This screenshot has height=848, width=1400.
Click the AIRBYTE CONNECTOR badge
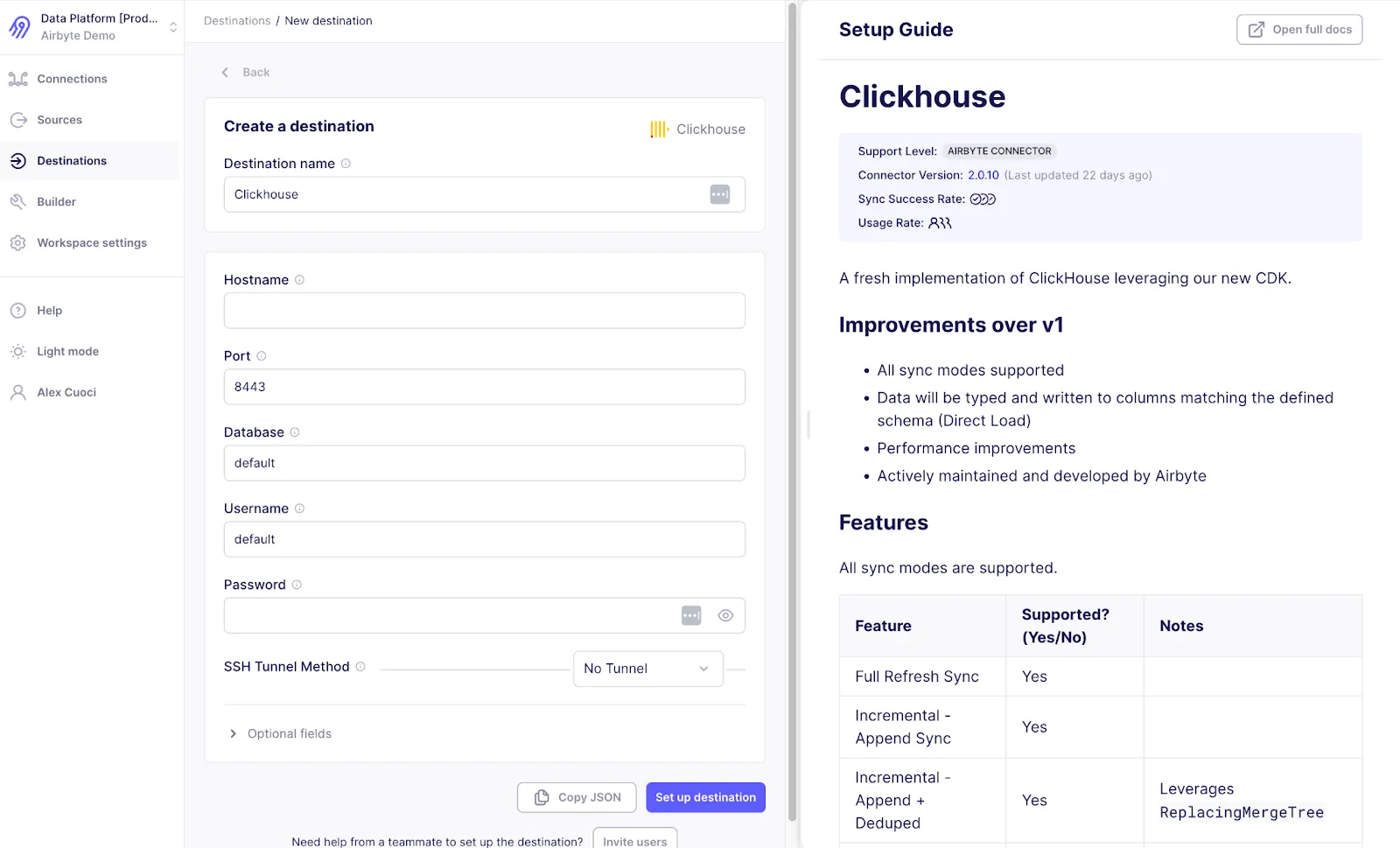coord(999,151)
